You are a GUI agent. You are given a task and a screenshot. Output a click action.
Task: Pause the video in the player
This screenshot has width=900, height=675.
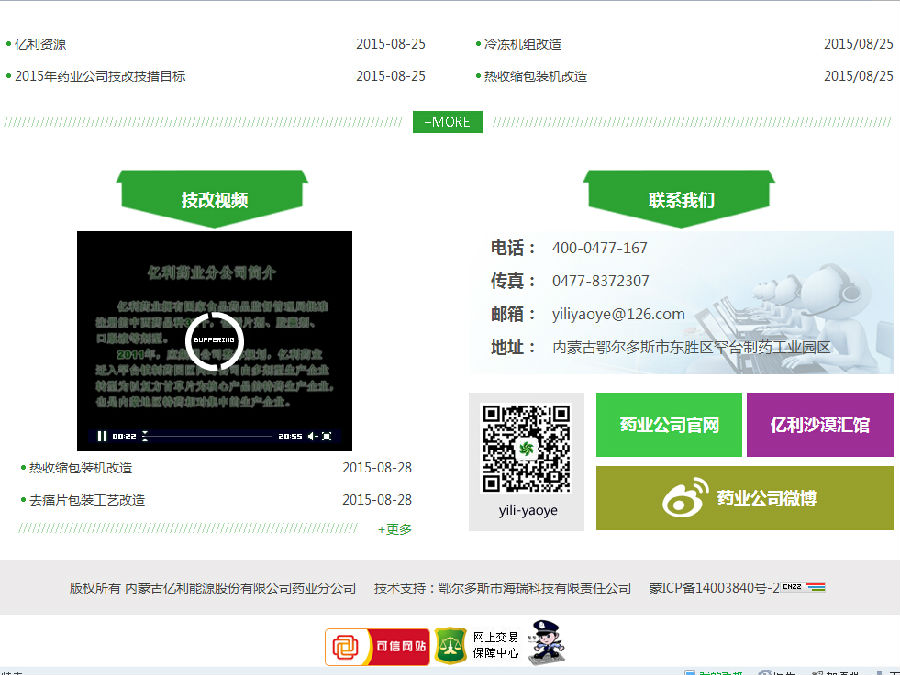point(101,436)
